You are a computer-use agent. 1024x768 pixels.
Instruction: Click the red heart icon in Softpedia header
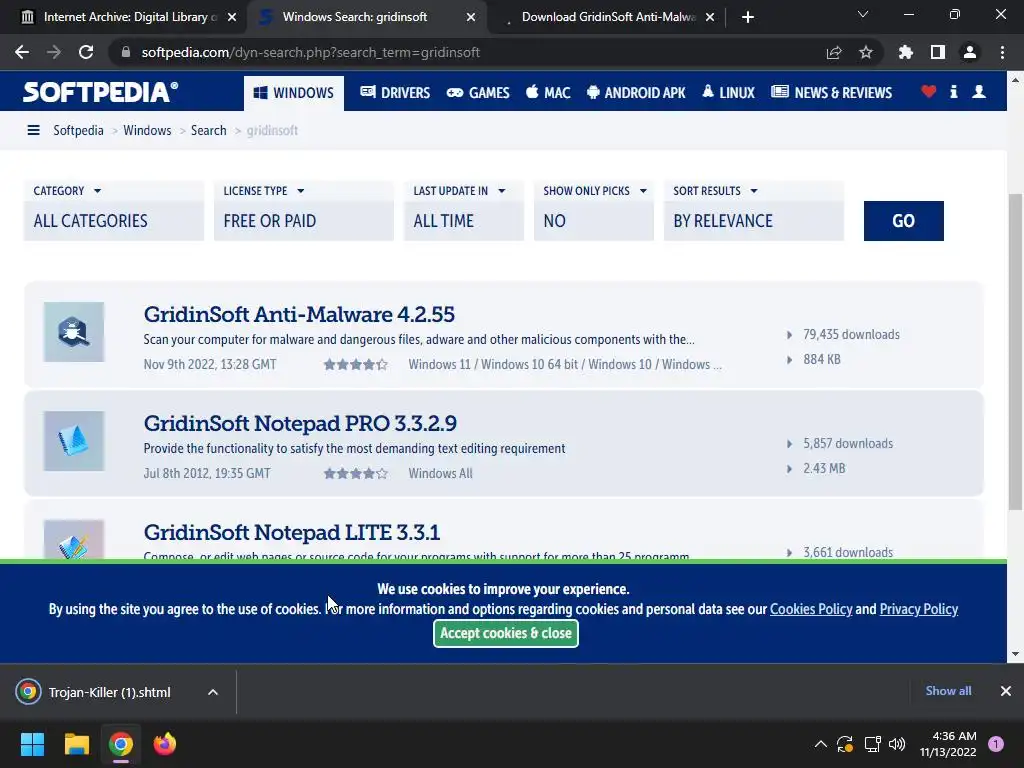(x=929, y=92)
